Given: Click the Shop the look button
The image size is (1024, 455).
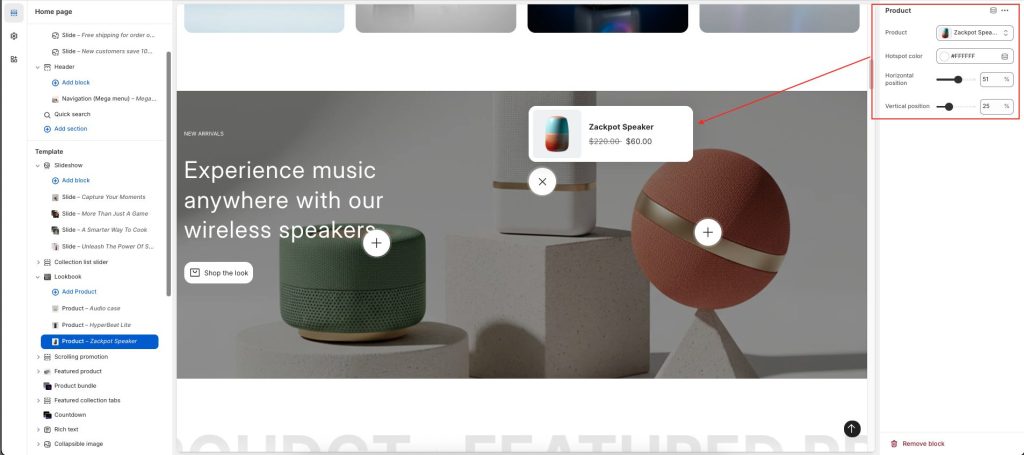Looking at the screenshot, I should [x=219, y=273].
